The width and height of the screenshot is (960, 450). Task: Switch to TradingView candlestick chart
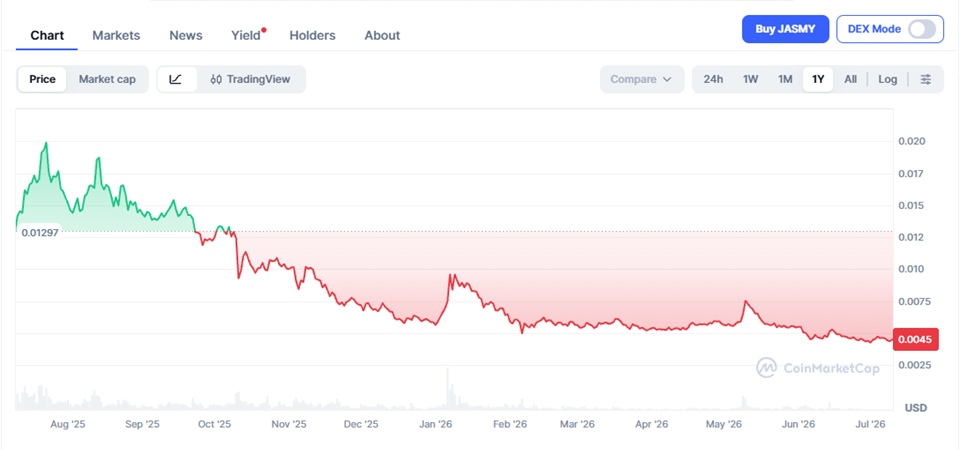[x=250, y=80]
